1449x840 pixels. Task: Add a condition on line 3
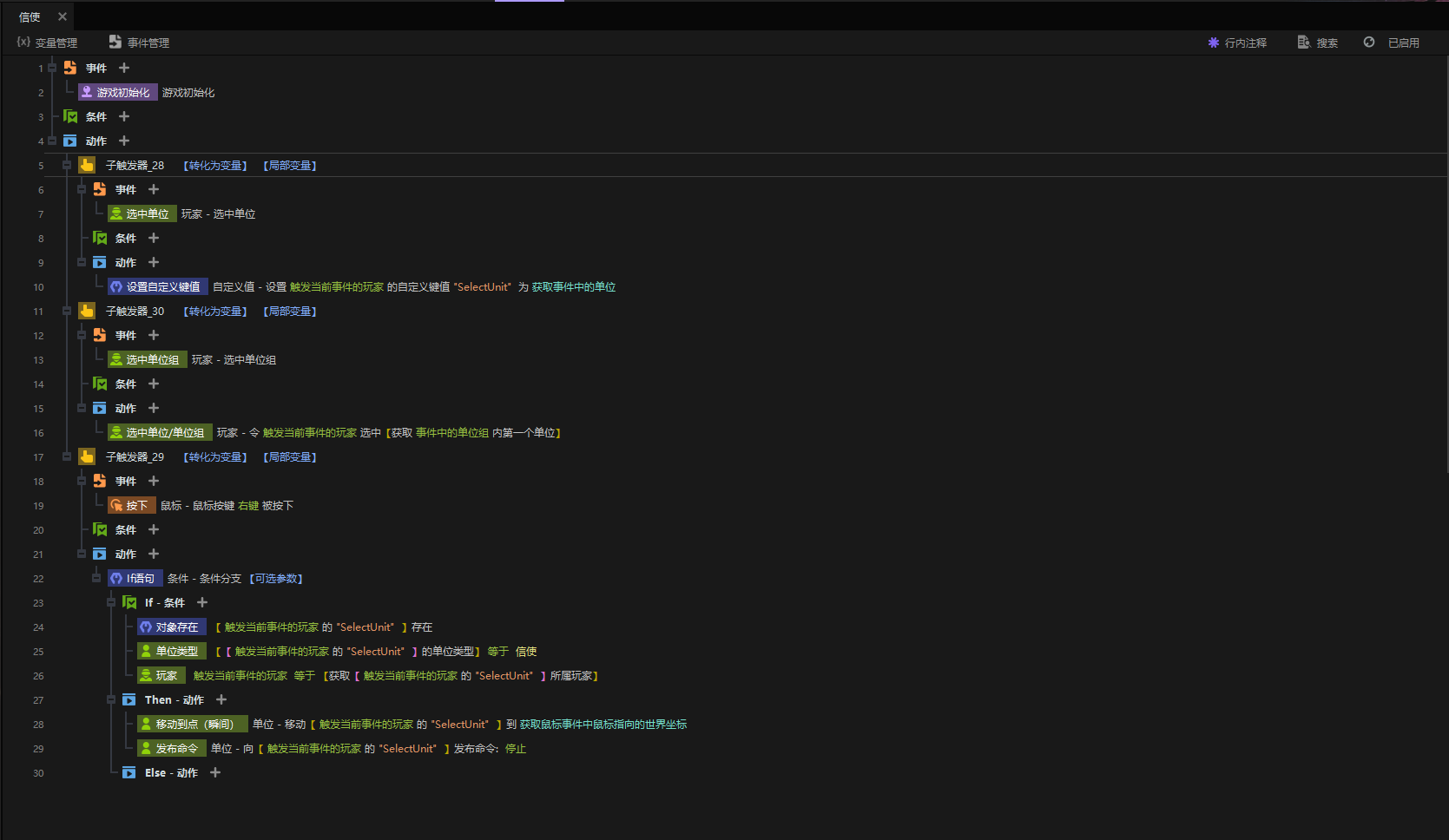coord(124,116)
